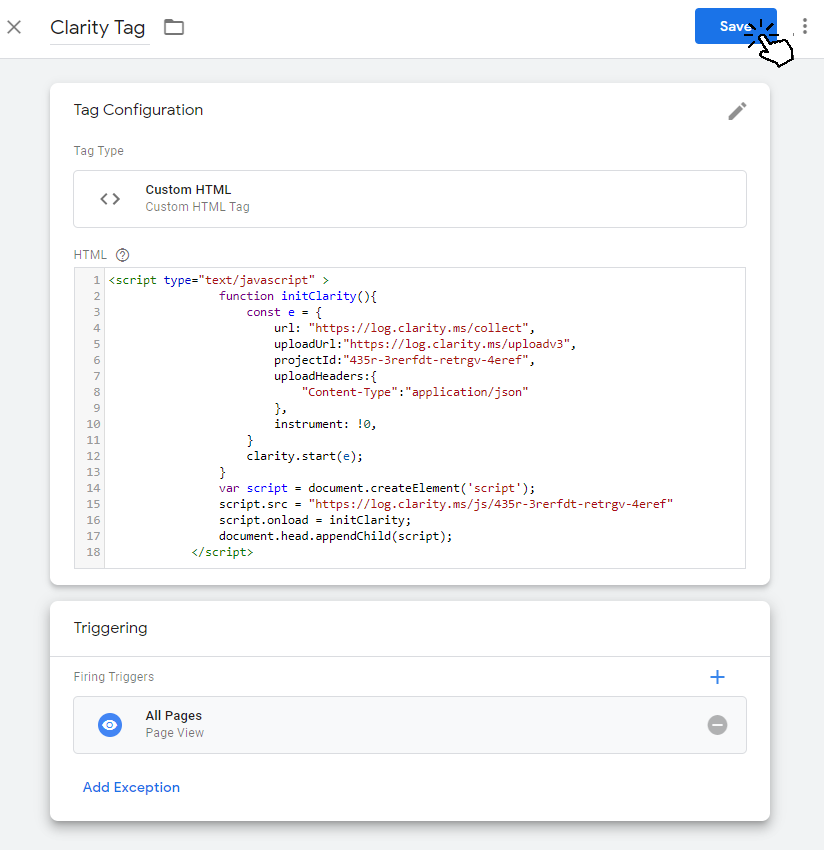Remove the All Pages trigger

pos(717,725)
